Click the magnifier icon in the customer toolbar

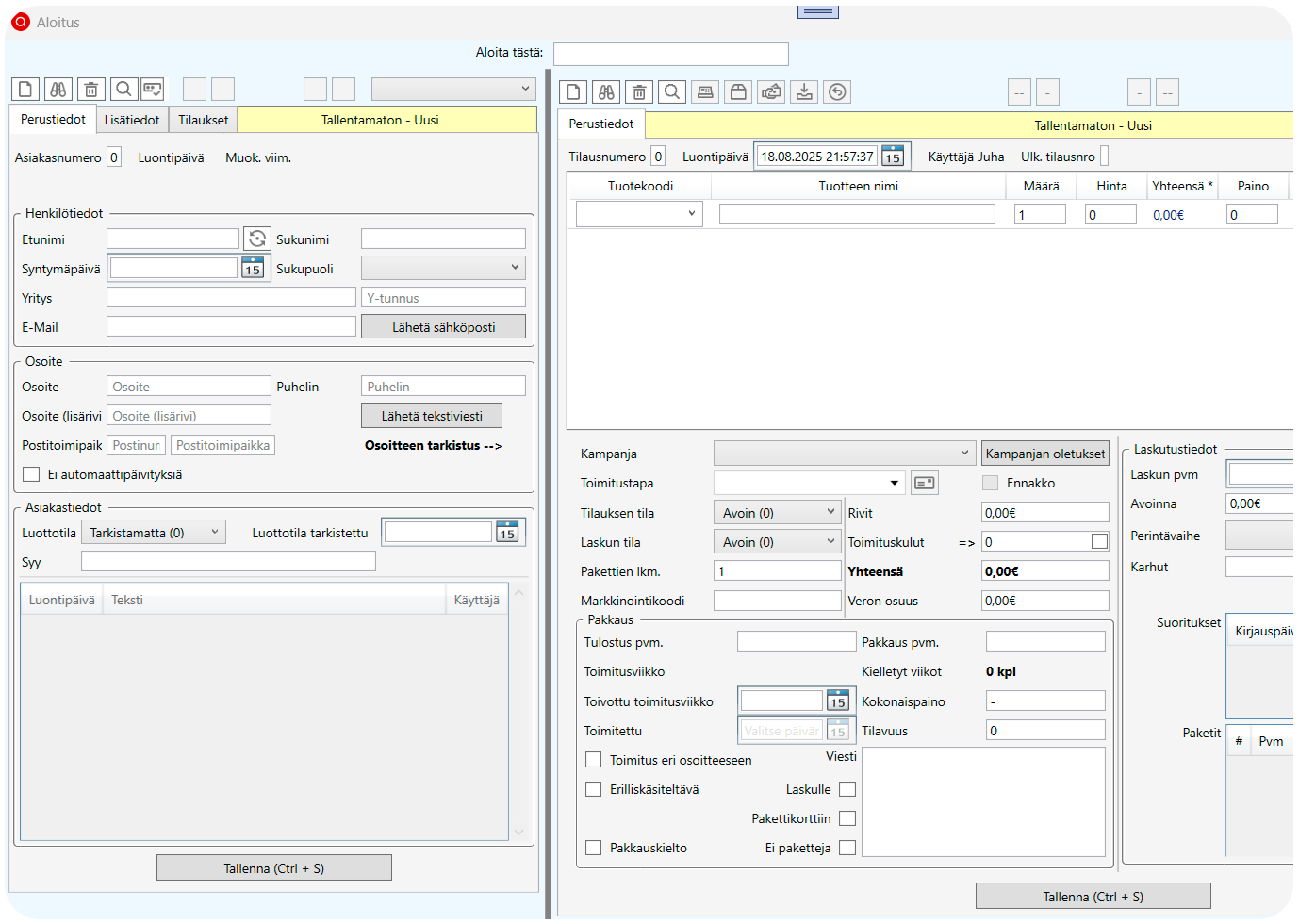pos(123,90)
